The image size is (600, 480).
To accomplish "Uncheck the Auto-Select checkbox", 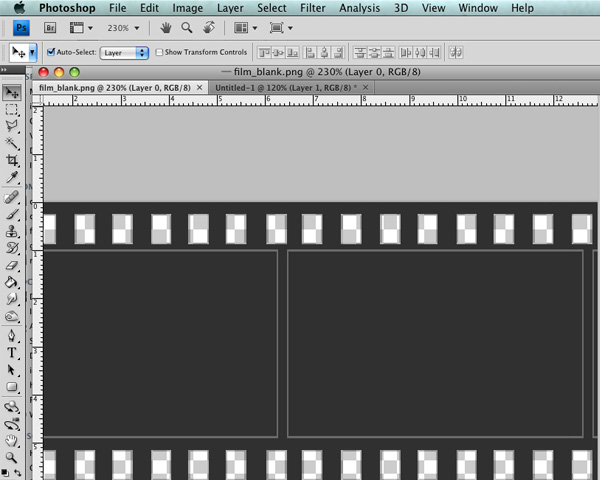I will (x=52, y=52).
